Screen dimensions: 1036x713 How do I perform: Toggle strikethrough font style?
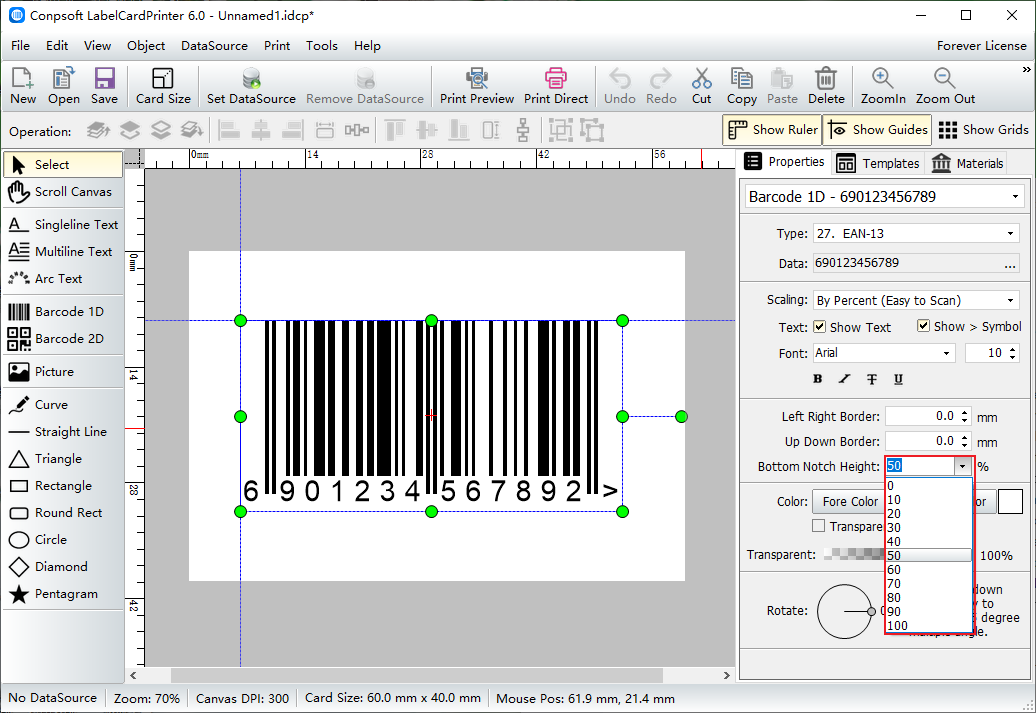[871, 379]
